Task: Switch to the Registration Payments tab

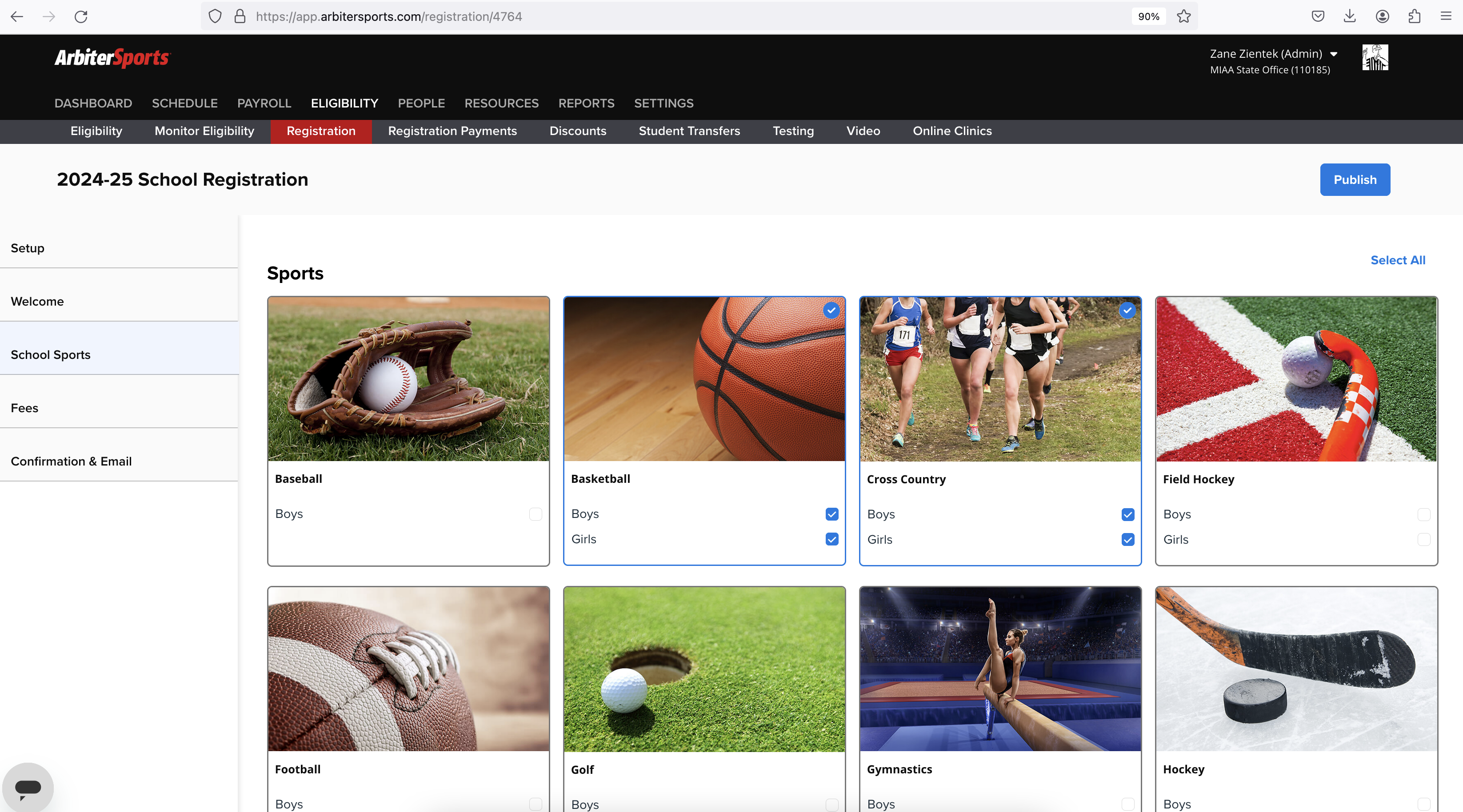Action: click(x=452, y=131)
